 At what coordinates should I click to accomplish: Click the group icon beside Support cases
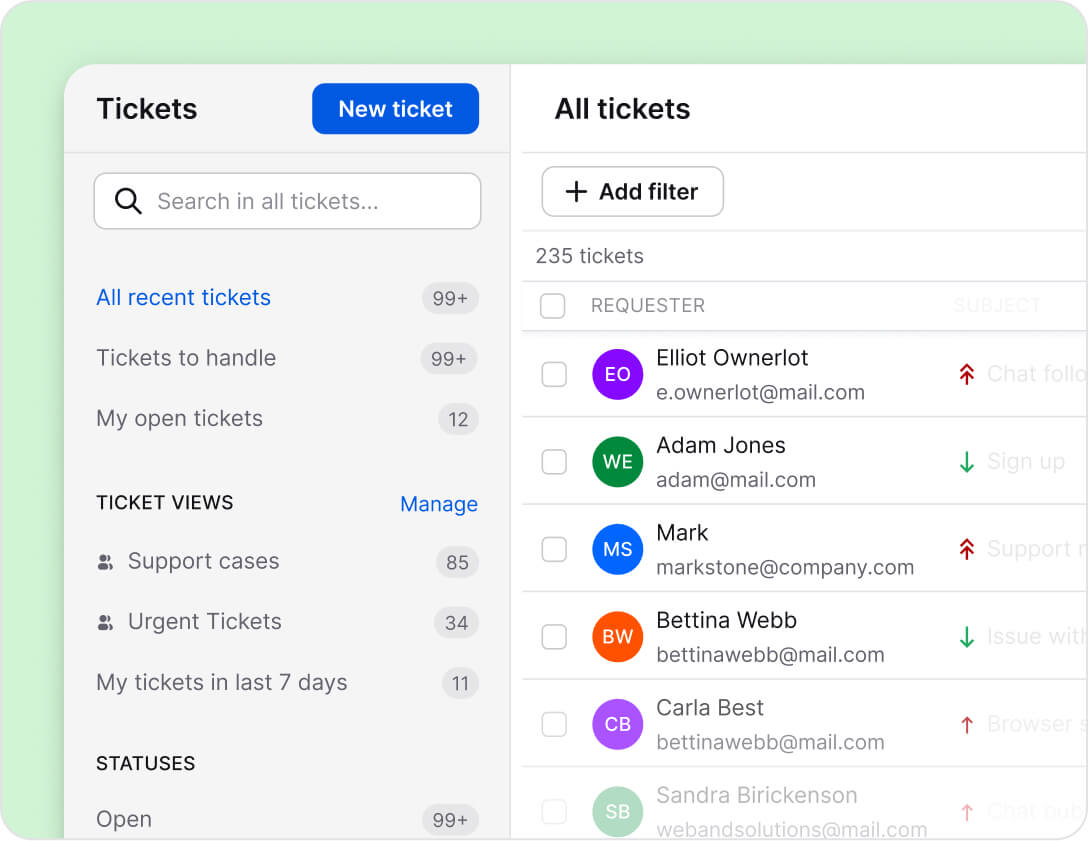point(106,562)
